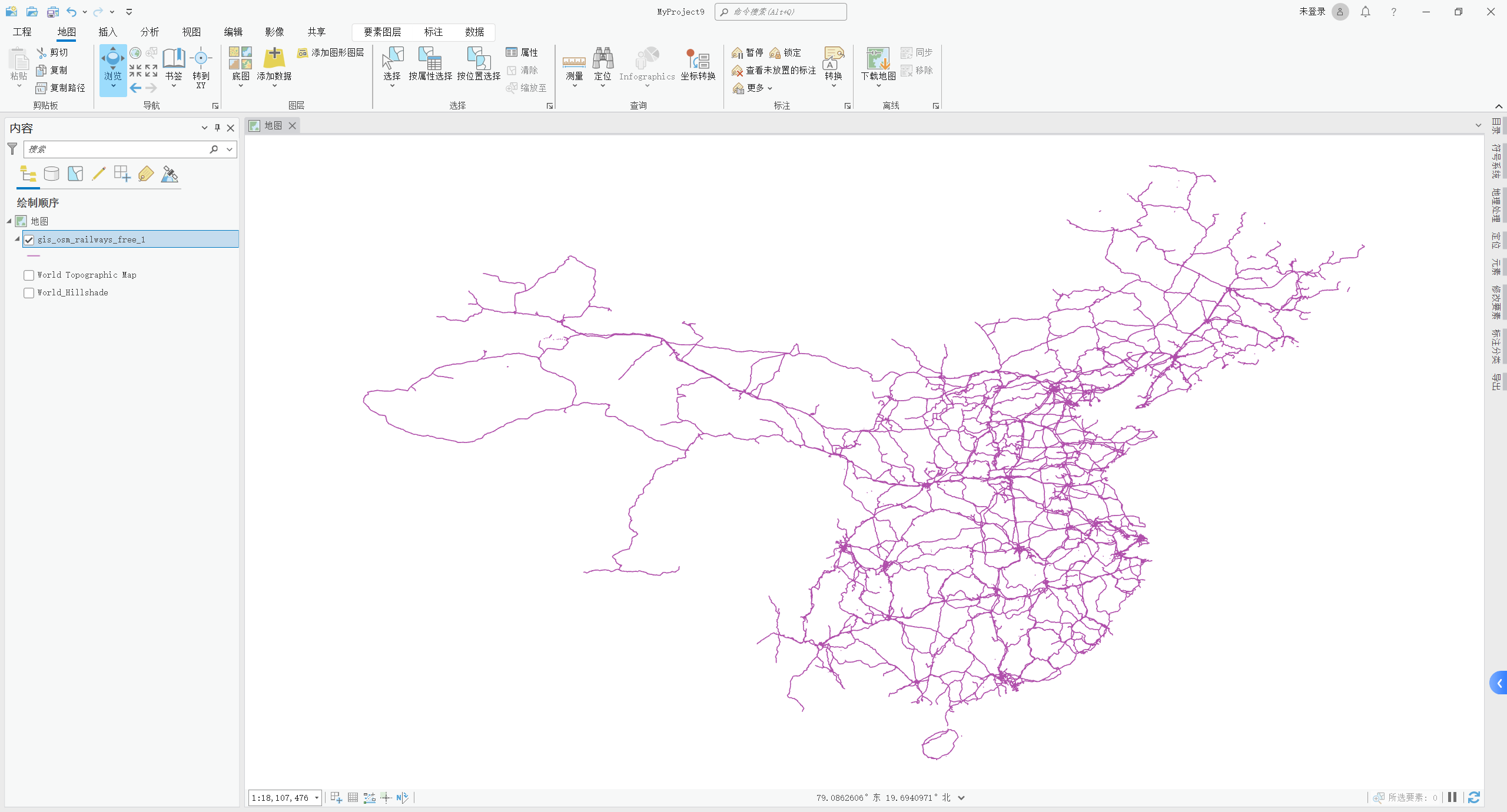This screenshot has height=812, width=1507.
Task: Open Select By Attributes (按属性选择)
Action: (x=430, y=64)
